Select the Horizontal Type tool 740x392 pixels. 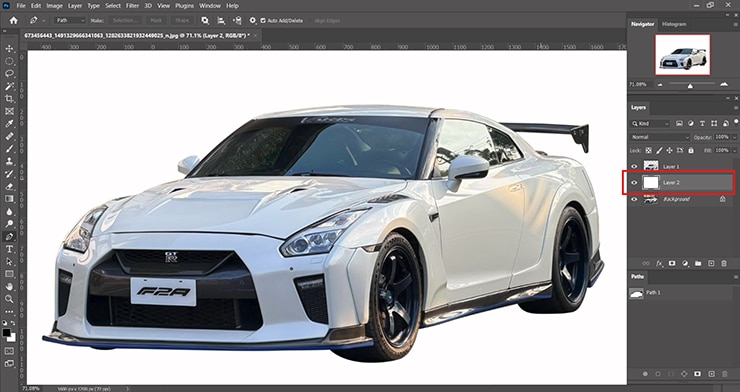[x=9, y=249]
